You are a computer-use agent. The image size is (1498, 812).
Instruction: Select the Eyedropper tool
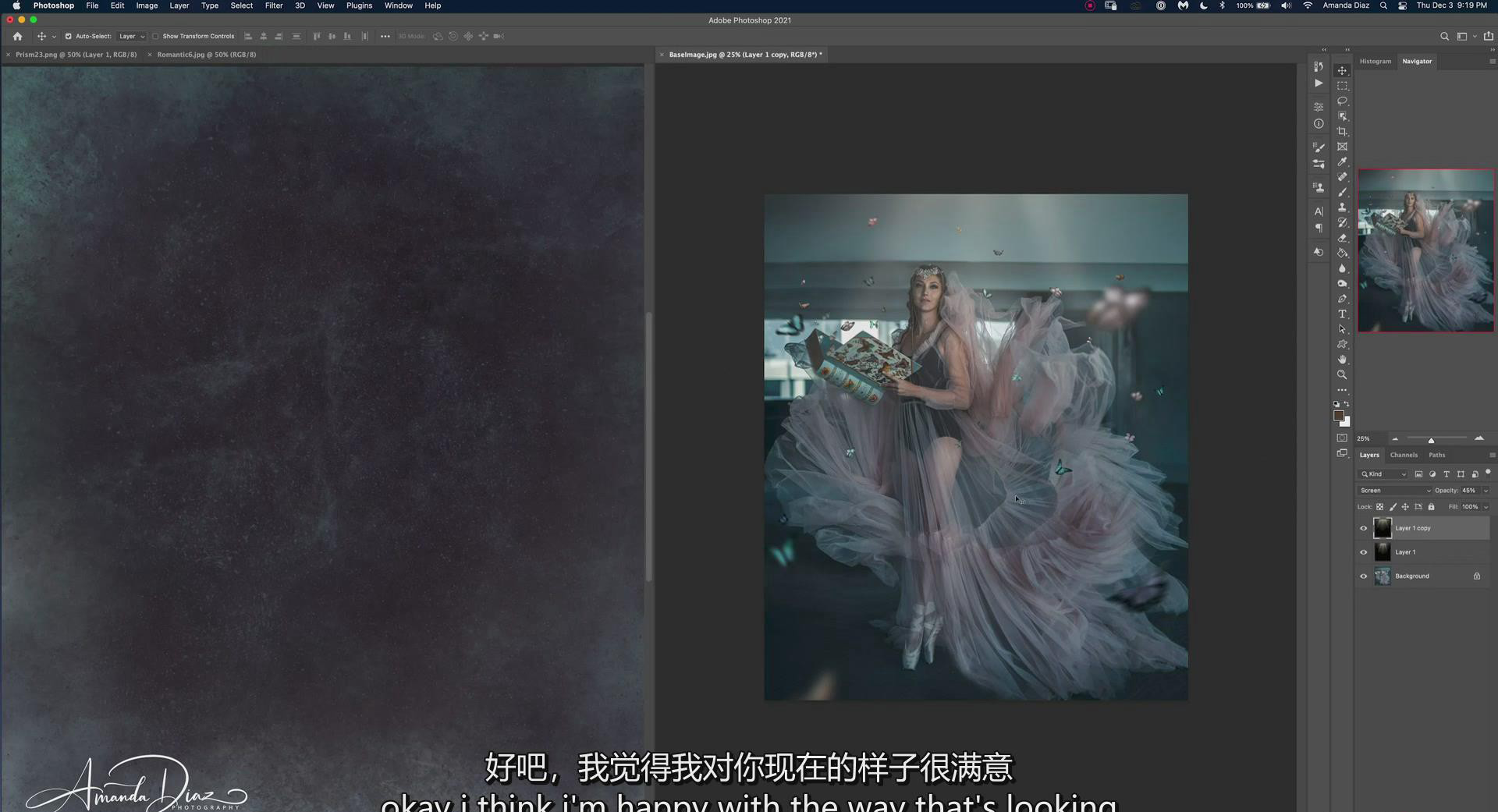coord(1342,161)
